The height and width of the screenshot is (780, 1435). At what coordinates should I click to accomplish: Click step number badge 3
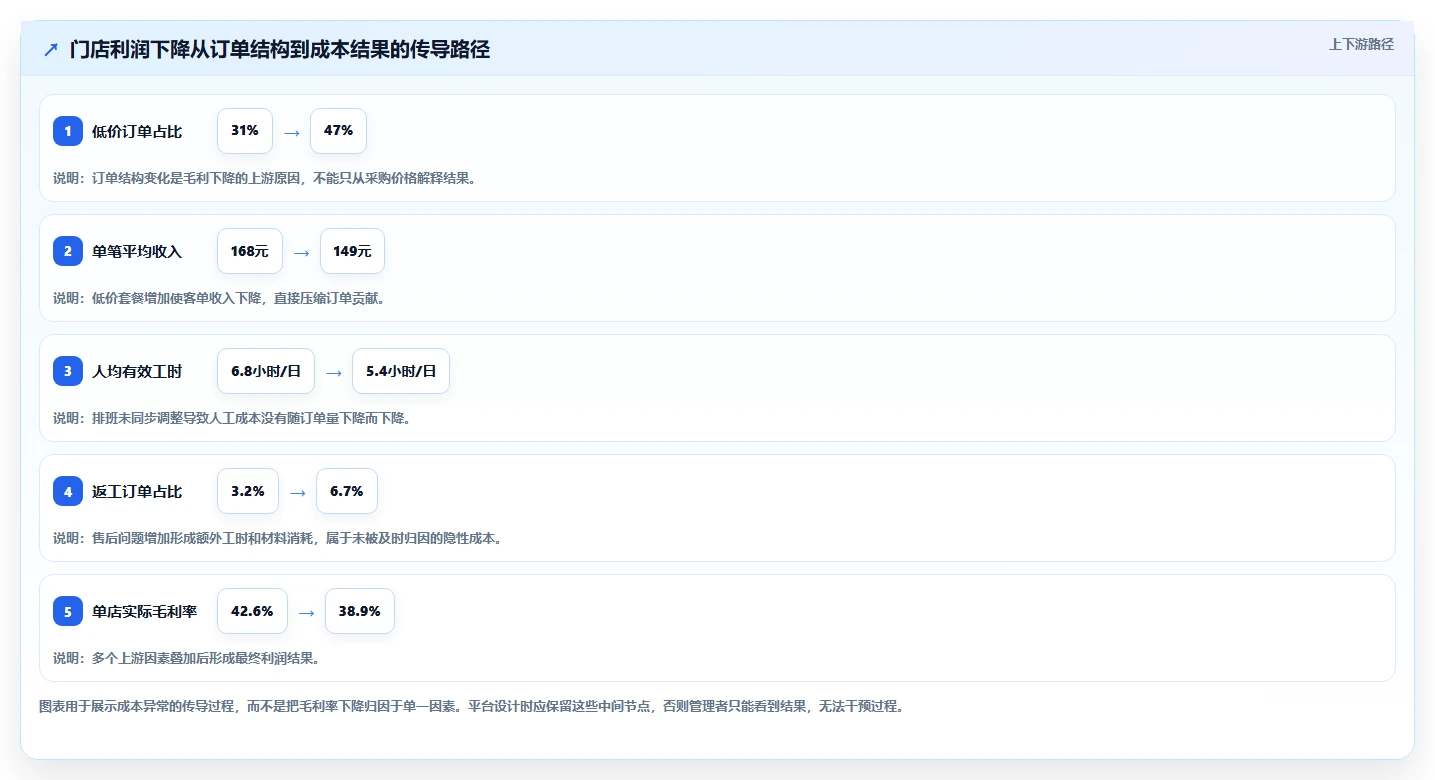tap(68, 371)
